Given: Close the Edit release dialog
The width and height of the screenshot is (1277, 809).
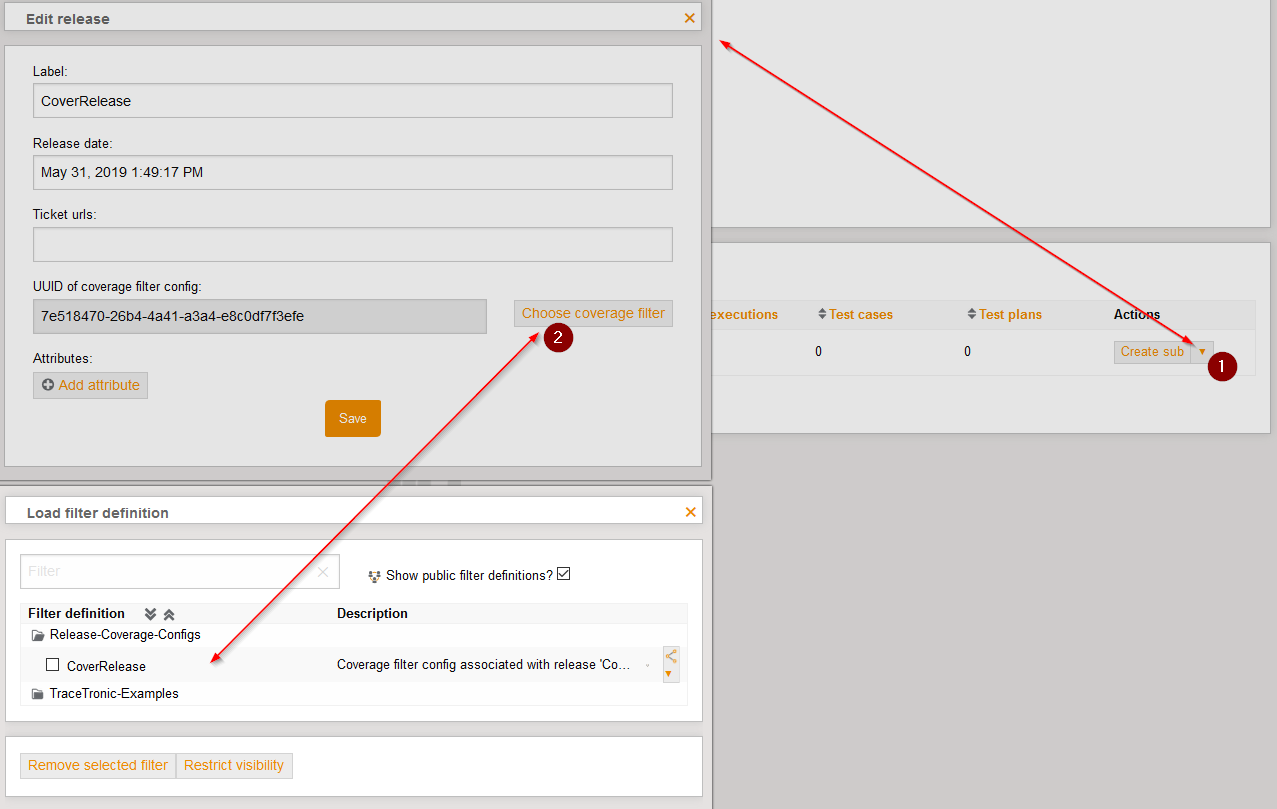Looking at the screenshot, I should (x=689, y=18).
